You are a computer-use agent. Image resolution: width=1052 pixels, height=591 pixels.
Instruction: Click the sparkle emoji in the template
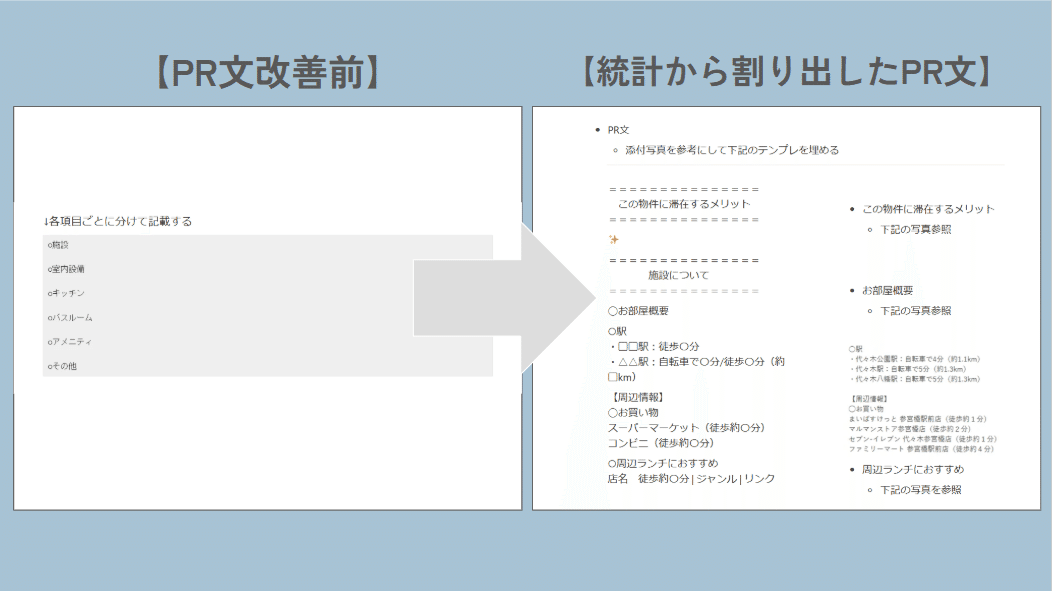[x=613, y=239]
